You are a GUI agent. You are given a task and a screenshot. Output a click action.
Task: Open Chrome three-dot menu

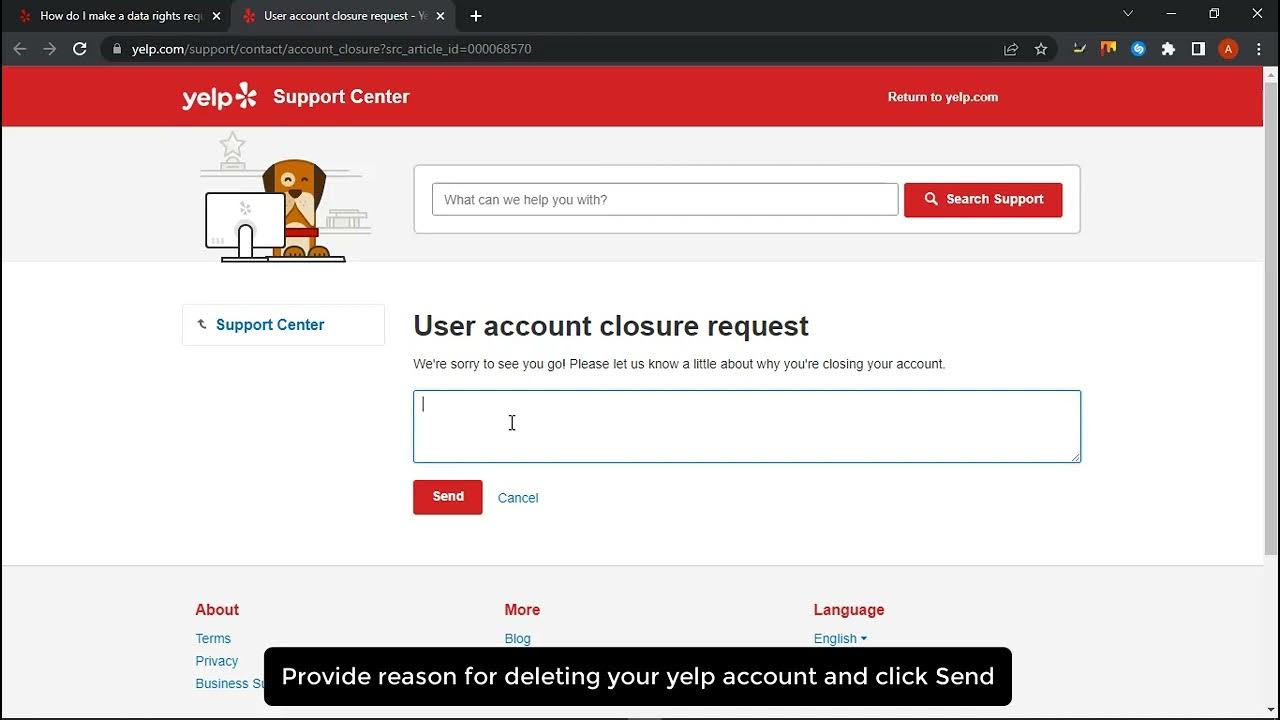1259,49
